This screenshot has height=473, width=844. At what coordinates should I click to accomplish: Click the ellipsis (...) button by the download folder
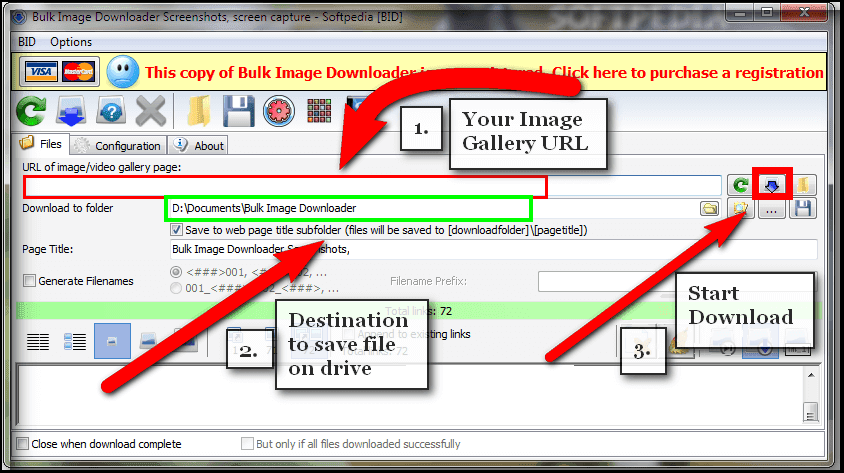pyautogui.click(x=771, y=209)
